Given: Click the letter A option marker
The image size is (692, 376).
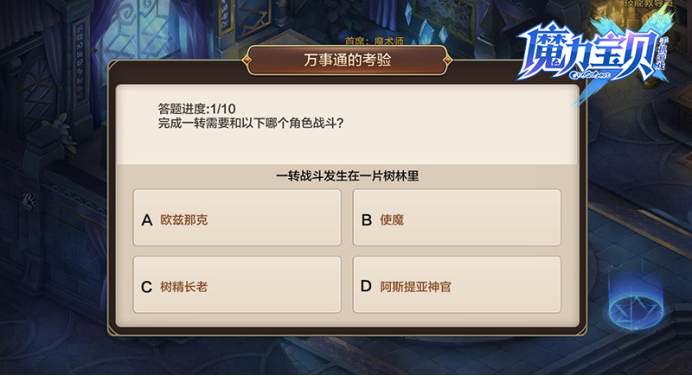Looking at the screenshot, I should (x=147, y=220).
